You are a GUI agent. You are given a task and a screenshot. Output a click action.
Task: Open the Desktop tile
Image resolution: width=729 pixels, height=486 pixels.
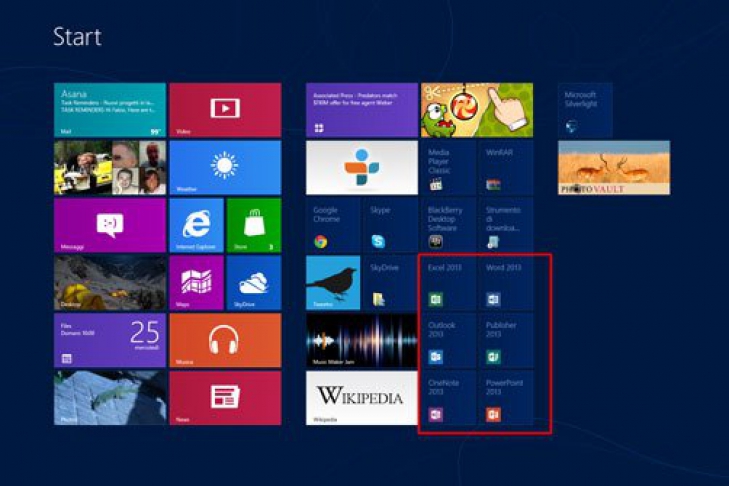(x=110, y=283)
